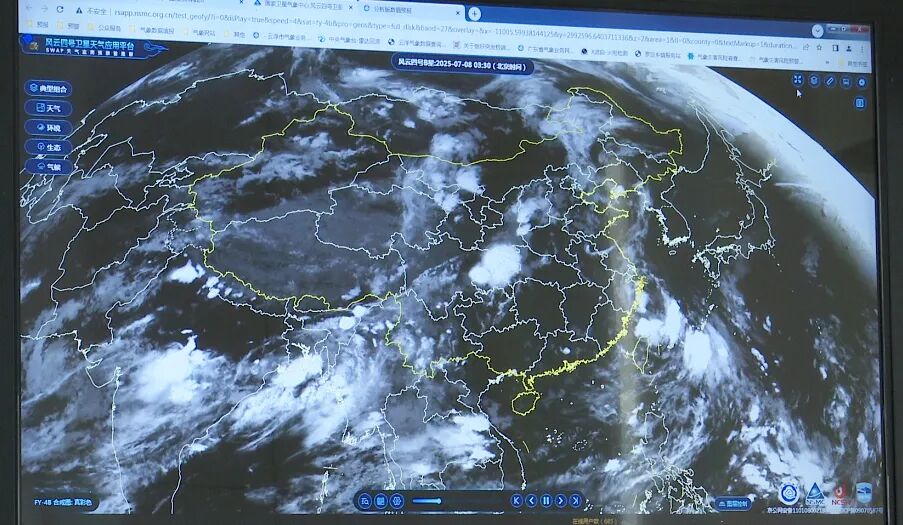Open the 公众服务 bookmark folder

pyautogui.click(x=104, y=28)
